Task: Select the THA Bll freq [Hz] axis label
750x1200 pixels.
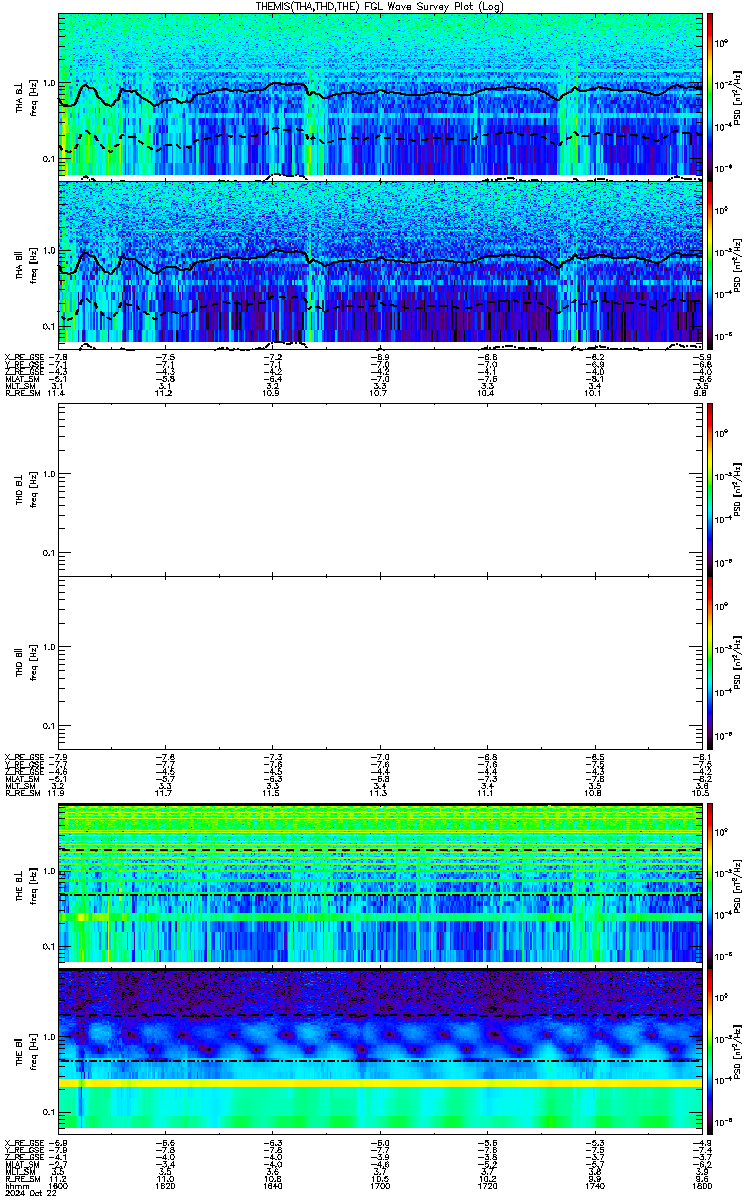Action: pyautogui.click(x=25, y=263)
